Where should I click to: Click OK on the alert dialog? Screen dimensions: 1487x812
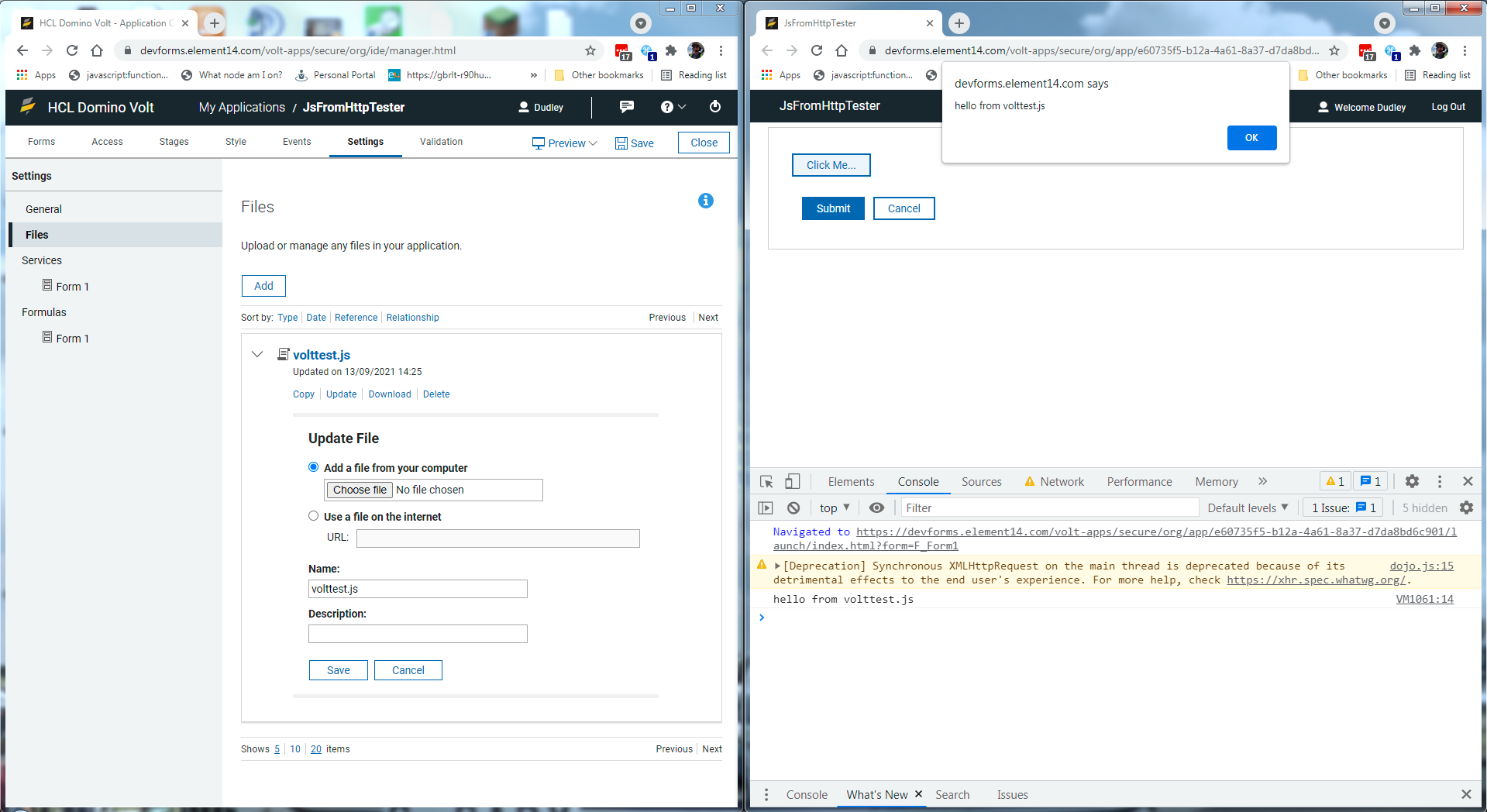point(1251,137)
